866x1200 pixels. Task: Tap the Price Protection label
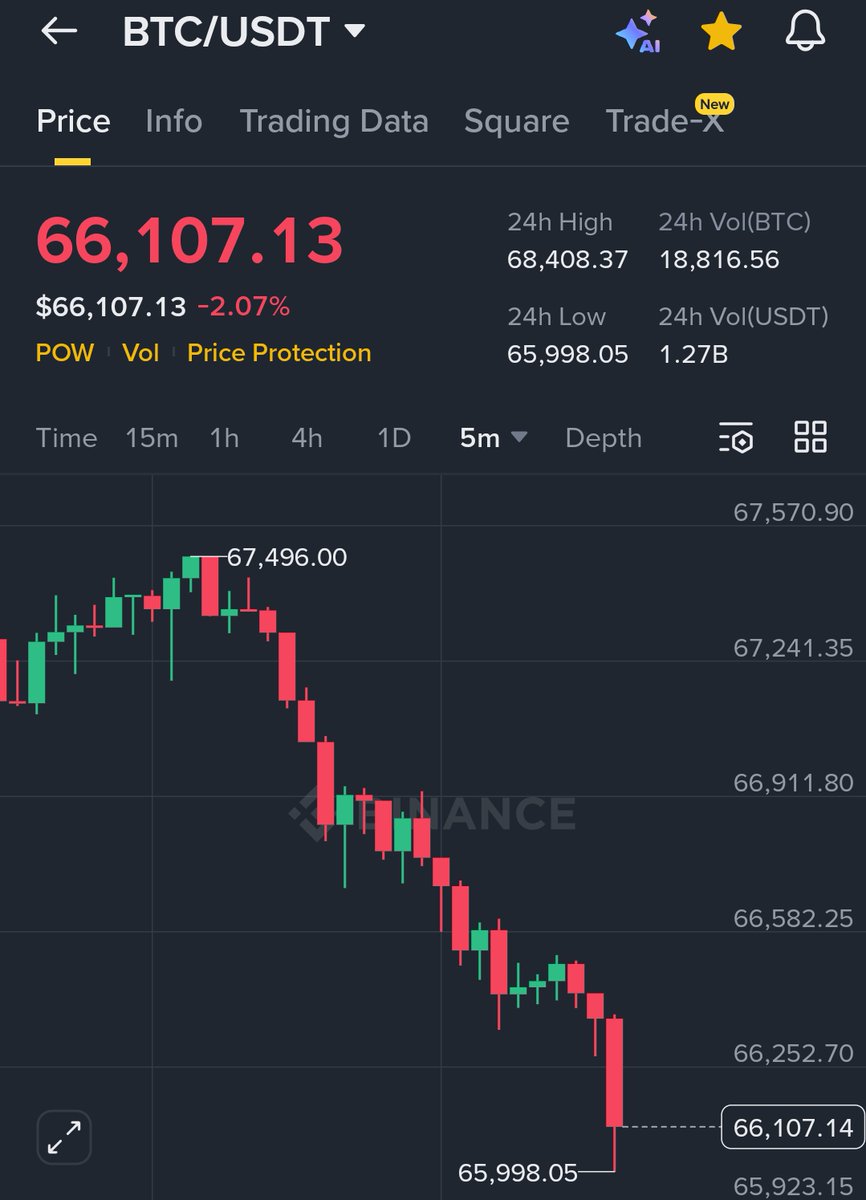click(279, 353)
